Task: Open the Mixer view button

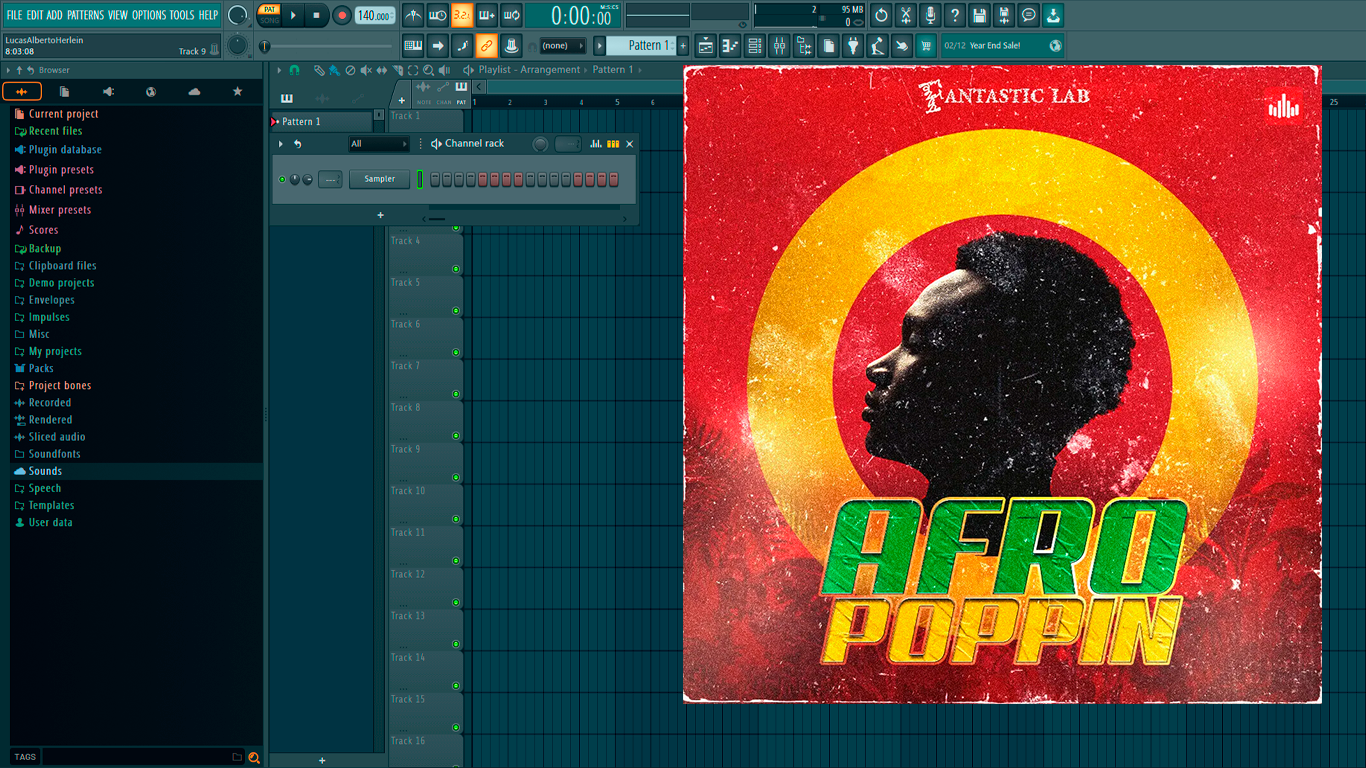Action: (779, 45)
